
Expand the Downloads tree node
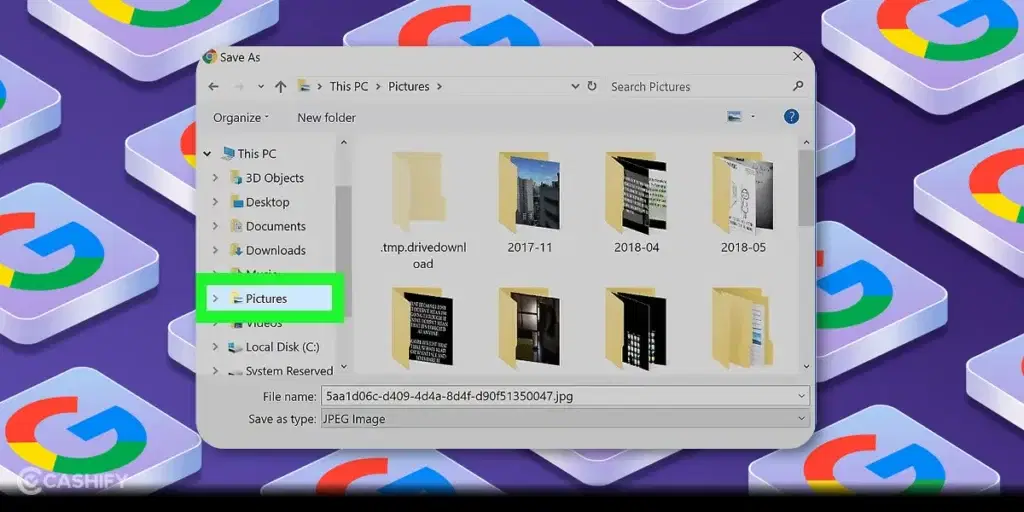216,250
